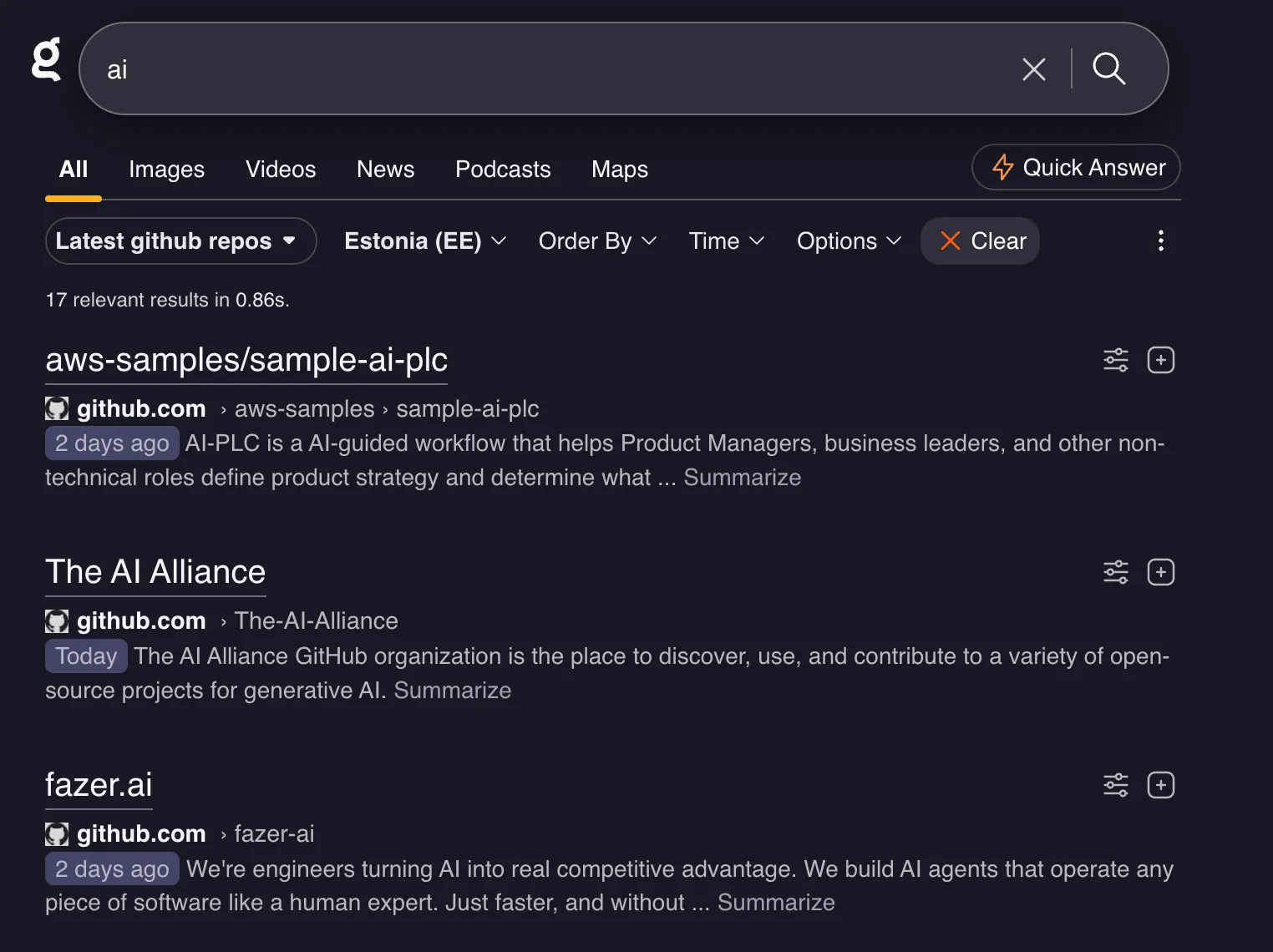
Task: Open the Order By dropdown
Action: [597, 241]
